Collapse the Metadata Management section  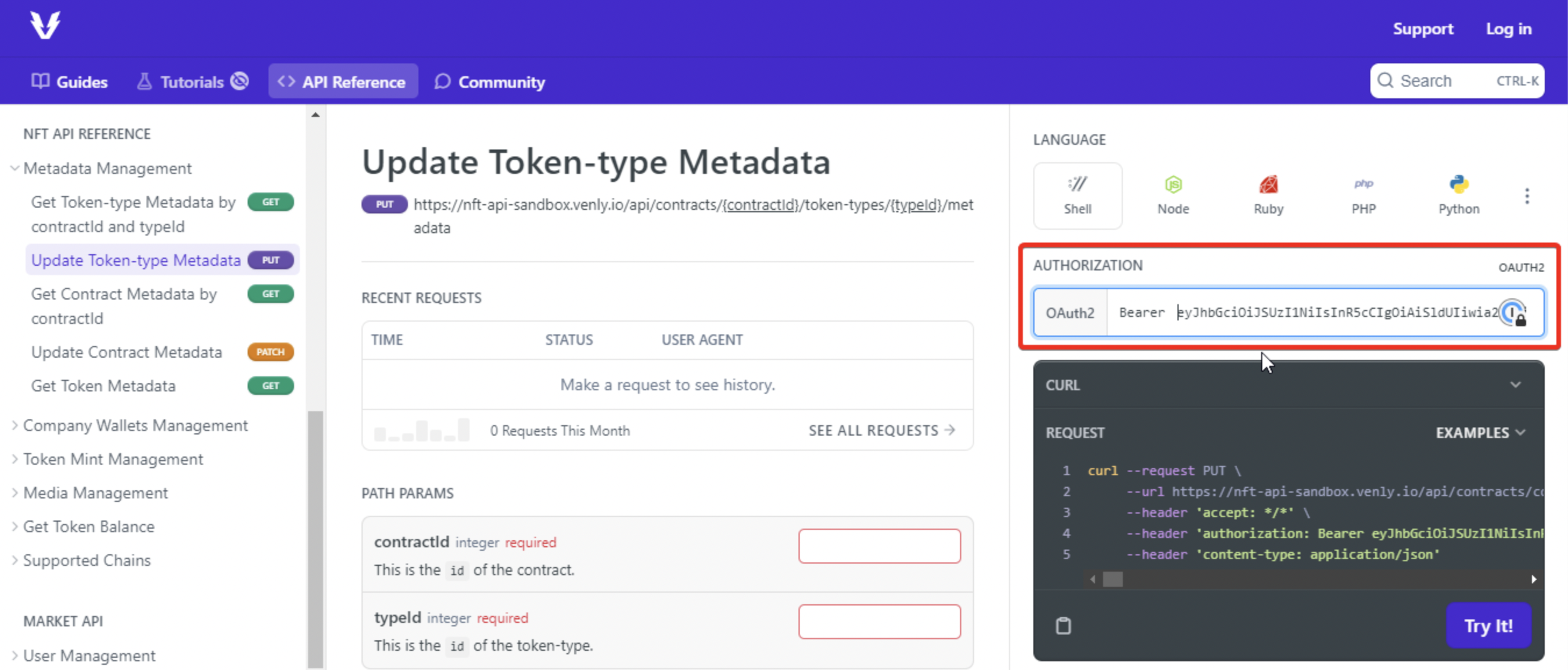(x=15, y=168)
